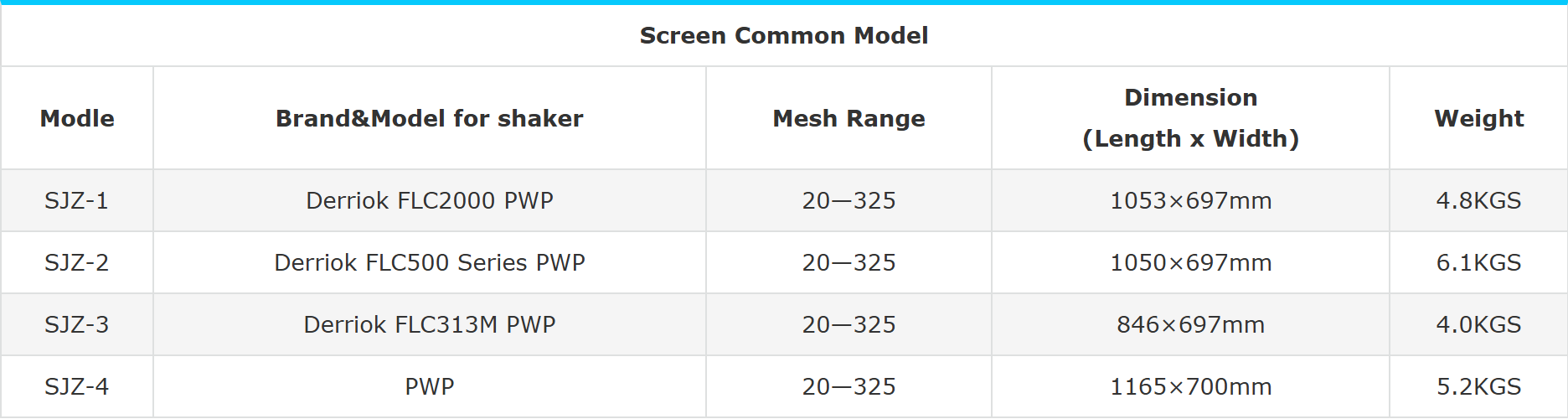Select the 6.1KGS weight cell
Screen dimensions: 1568x419
click(1478, 262)
